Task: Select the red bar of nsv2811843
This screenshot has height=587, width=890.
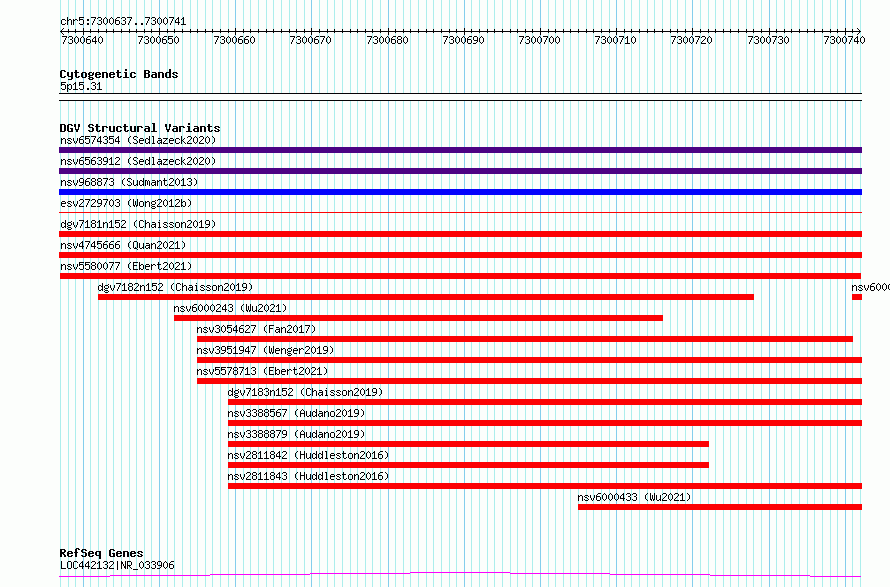Action: pyautogui.click(x=545, y=486)
